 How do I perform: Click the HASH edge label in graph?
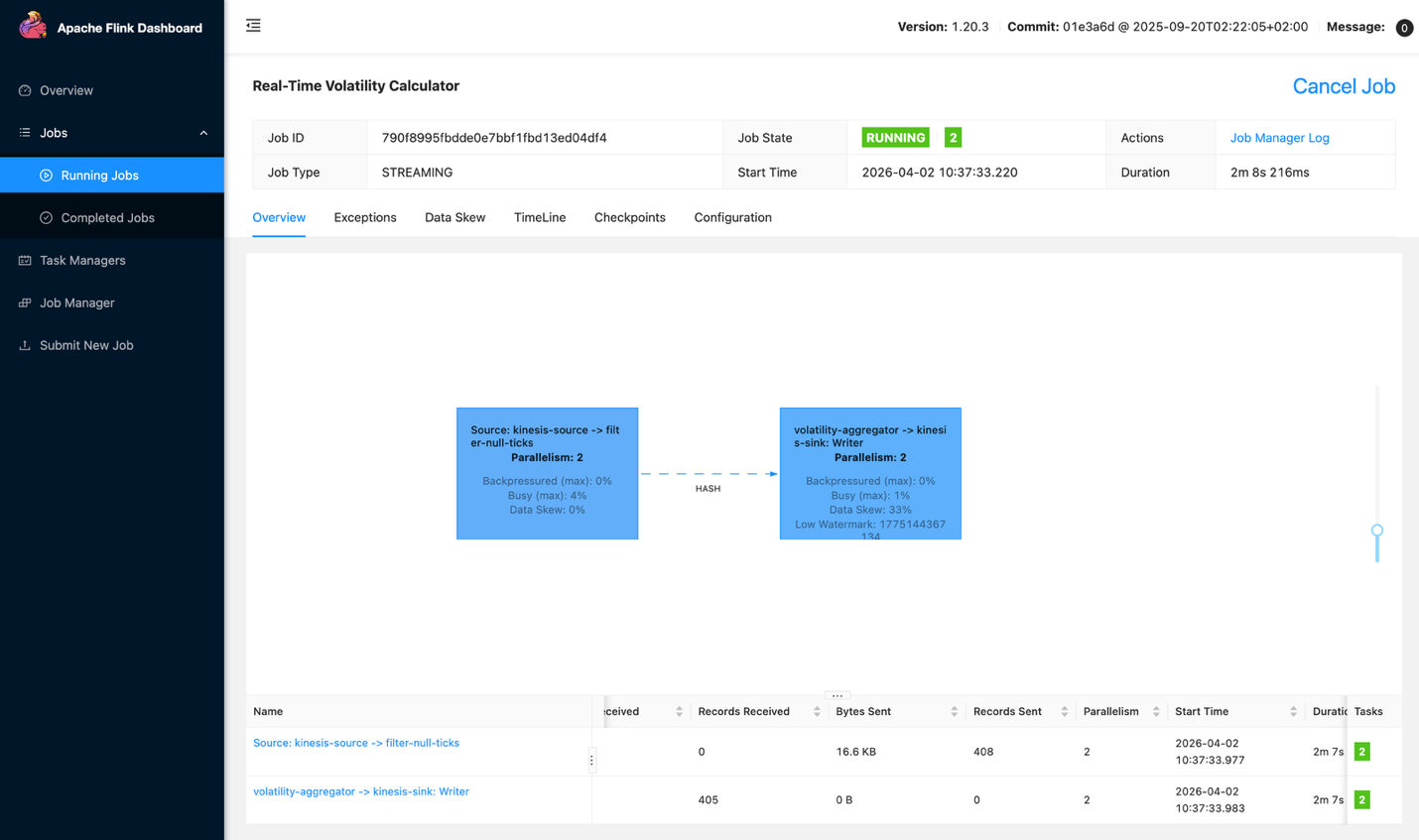pos(708,489)
